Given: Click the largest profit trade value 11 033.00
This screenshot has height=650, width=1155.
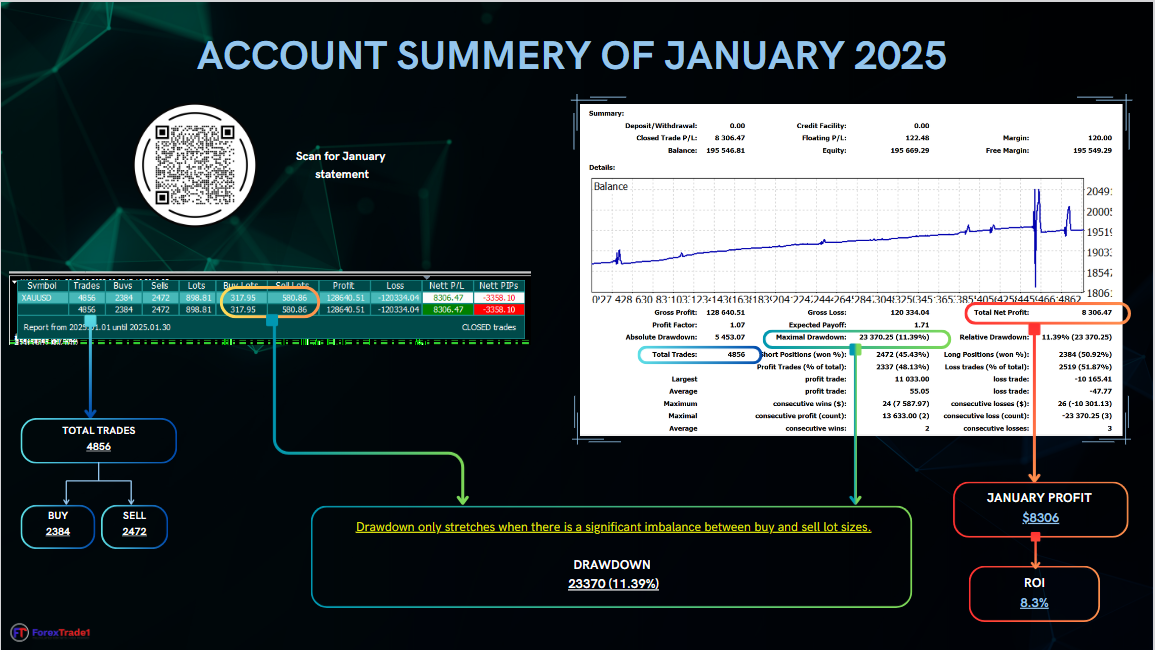Looking at the screenshot, I should click(912, 380).
